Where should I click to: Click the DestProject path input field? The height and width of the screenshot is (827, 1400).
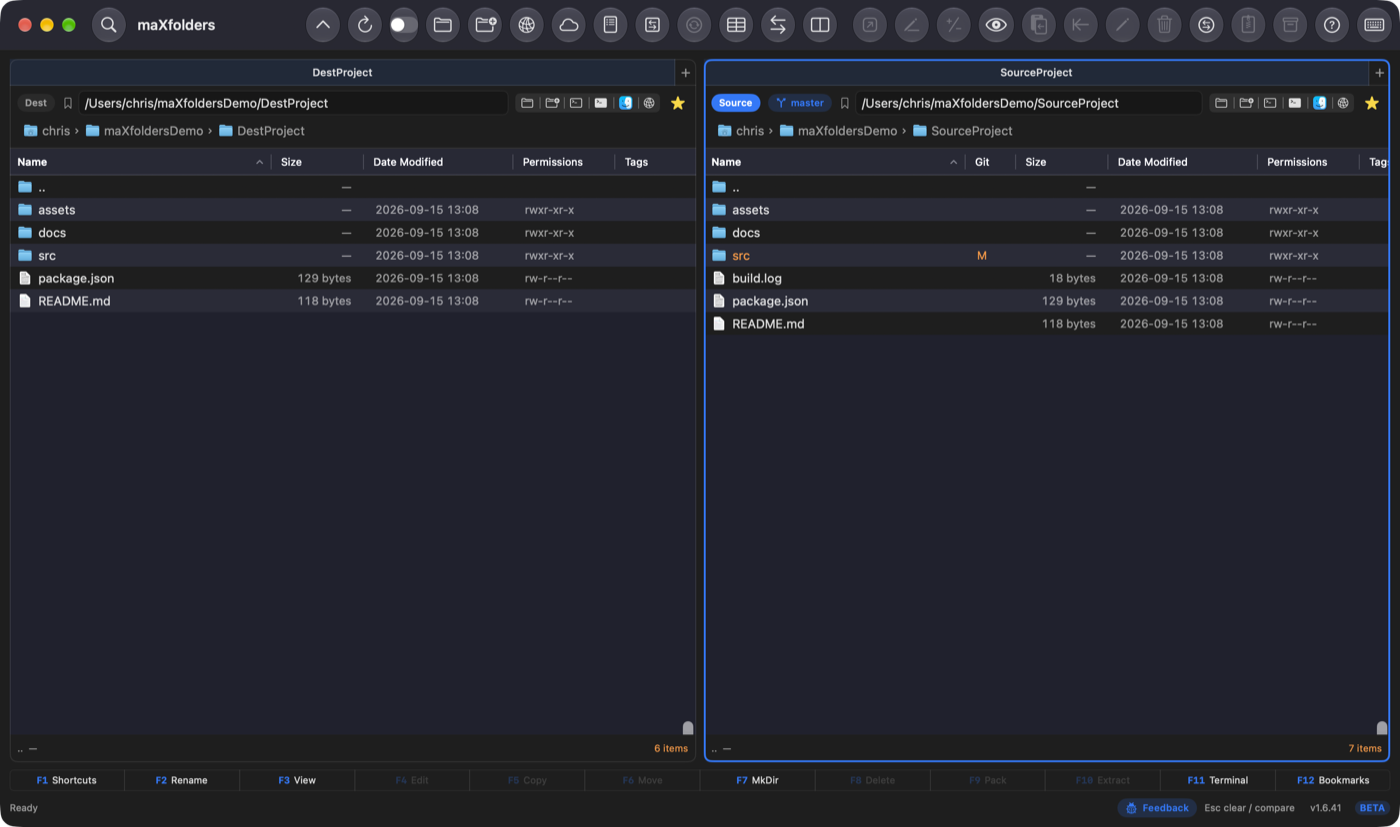pos(293,103)
